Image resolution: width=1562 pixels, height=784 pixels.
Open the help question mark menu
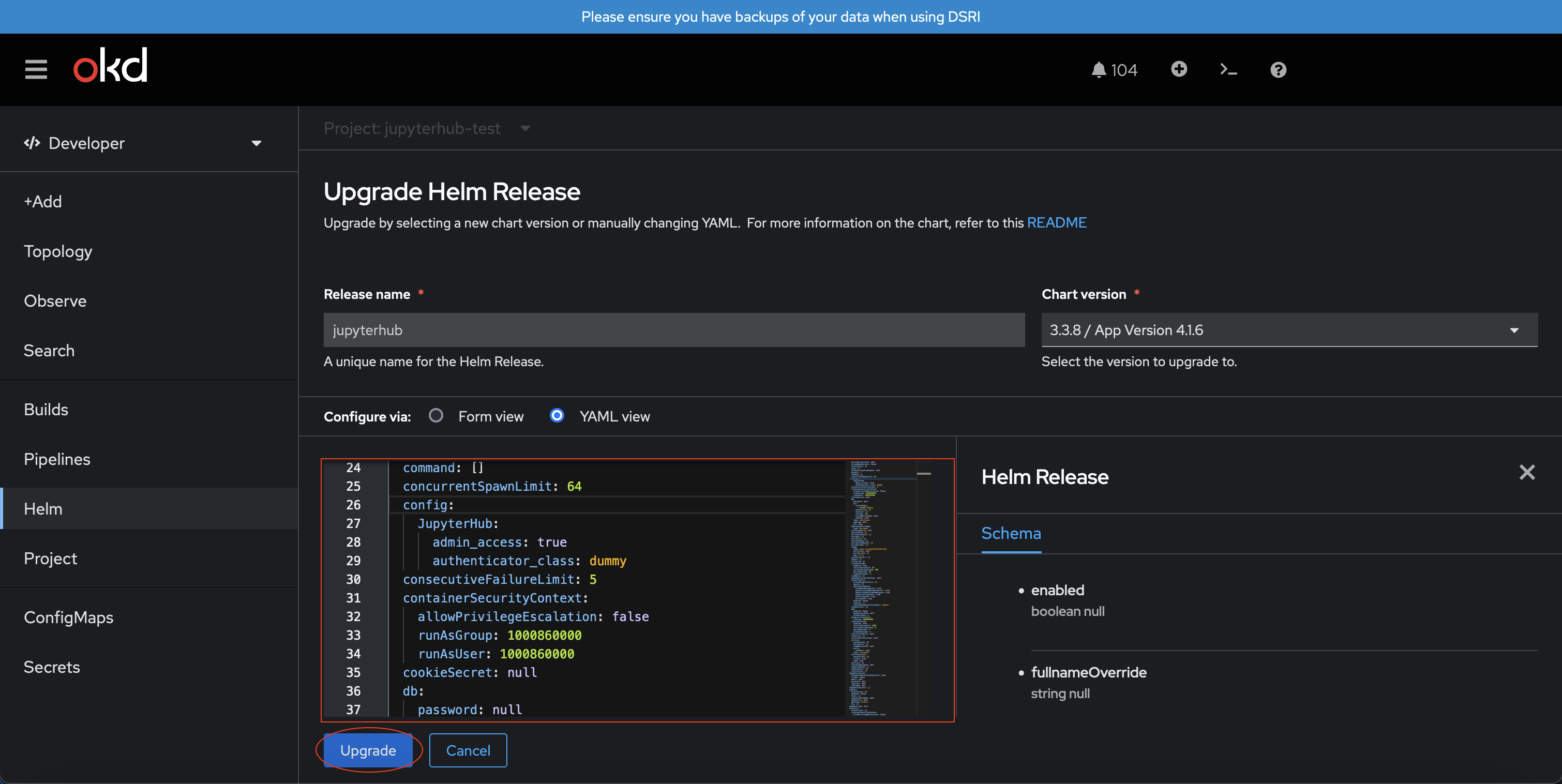click(1278, 70)
